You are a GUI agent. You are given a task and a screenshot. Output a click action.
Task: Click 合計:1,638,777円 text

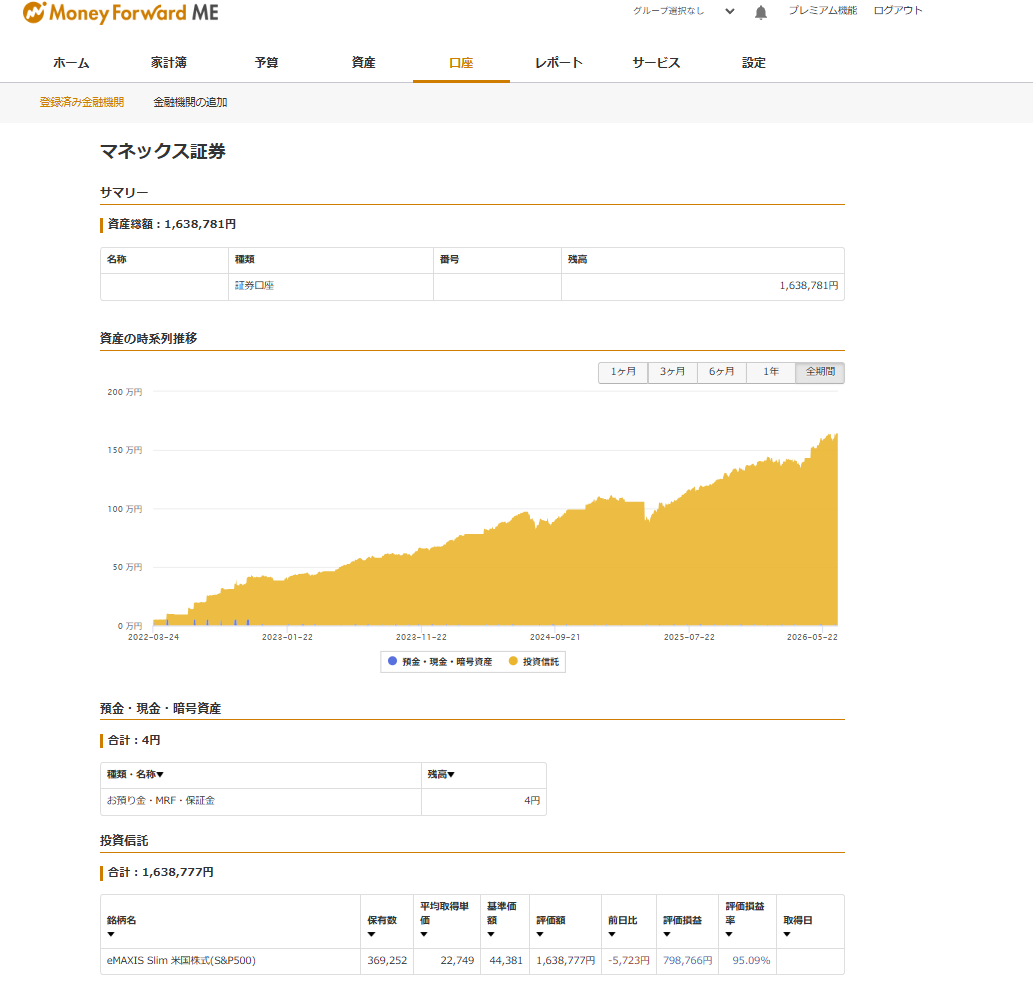(x=161, y=872)
